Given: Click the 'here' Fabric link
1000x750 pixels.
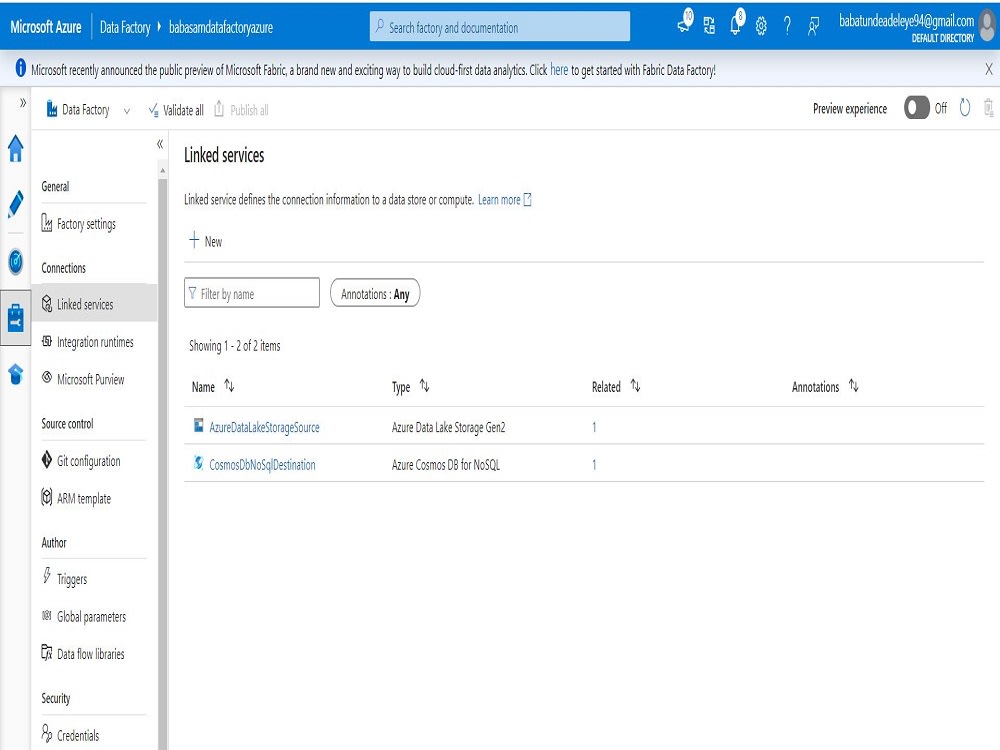Looking at the screenshot, I should tap(559, 70).
